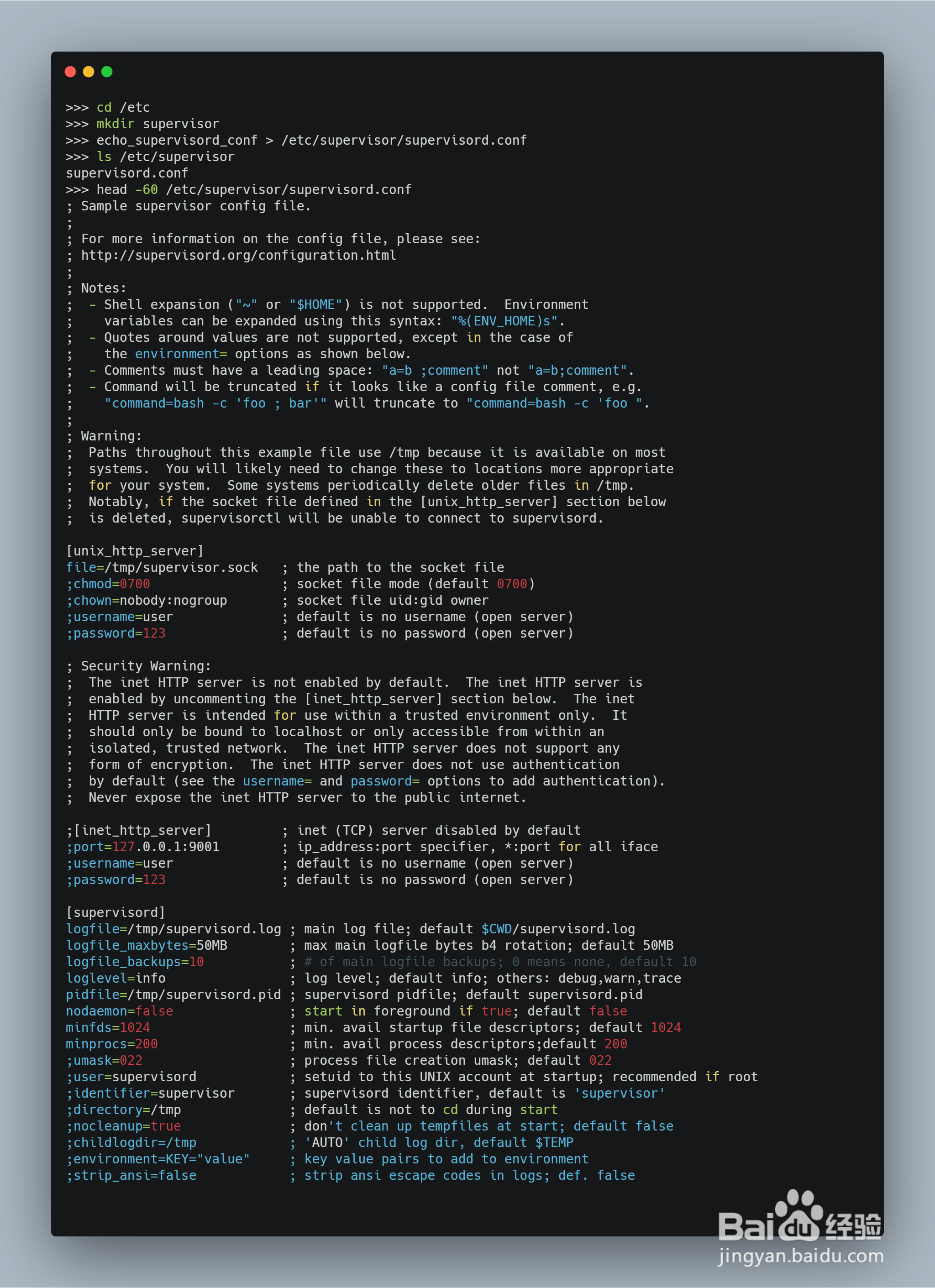Click the red close window dot
Viewport: 935px width, 1288px height.
pyautogui.click(x=70, y=72)
